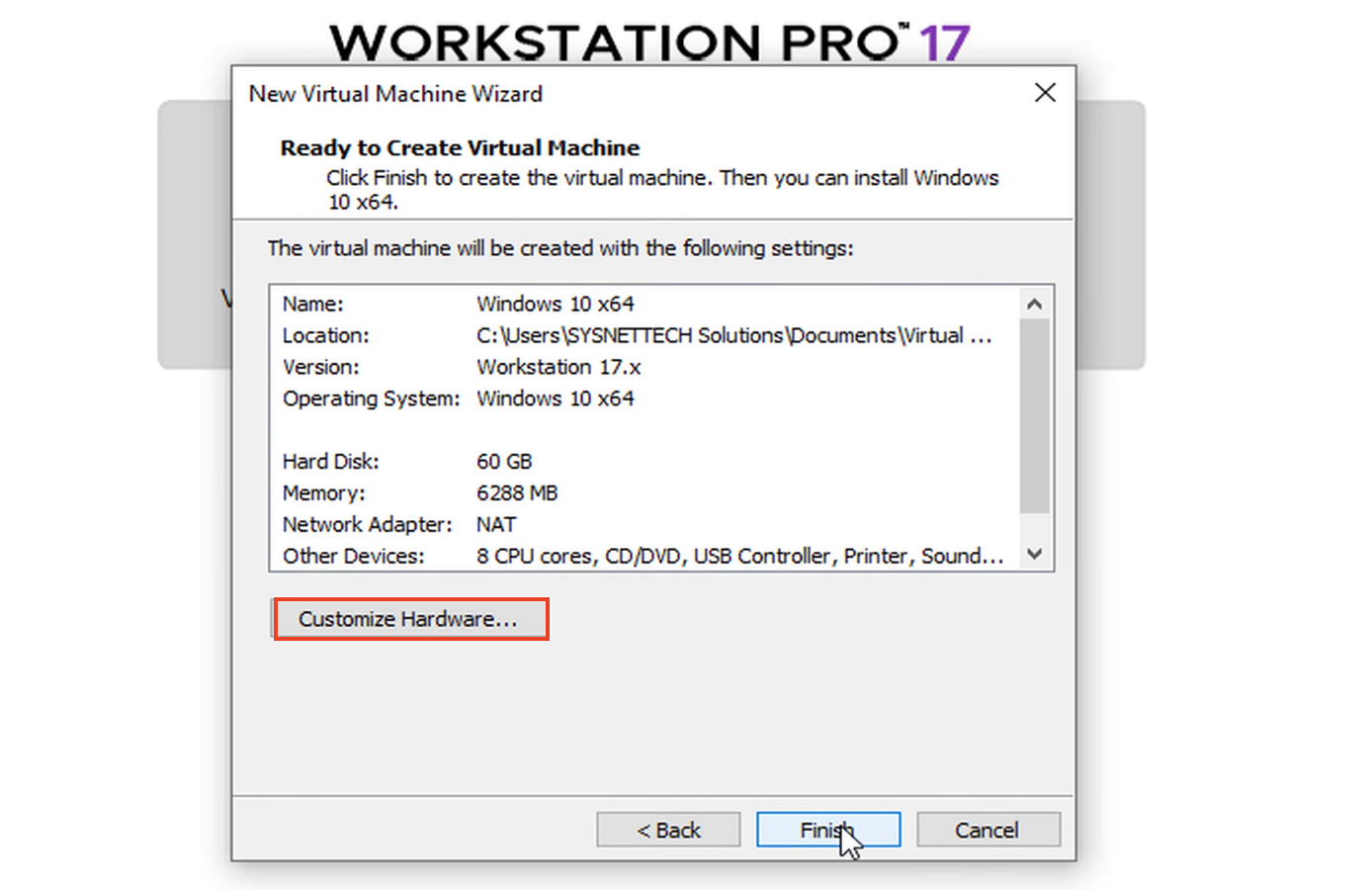Click the New Virtual Machine Wizard title
Image resolution: width=1372 pixels, height=890 pixels.
coord(395,94)
